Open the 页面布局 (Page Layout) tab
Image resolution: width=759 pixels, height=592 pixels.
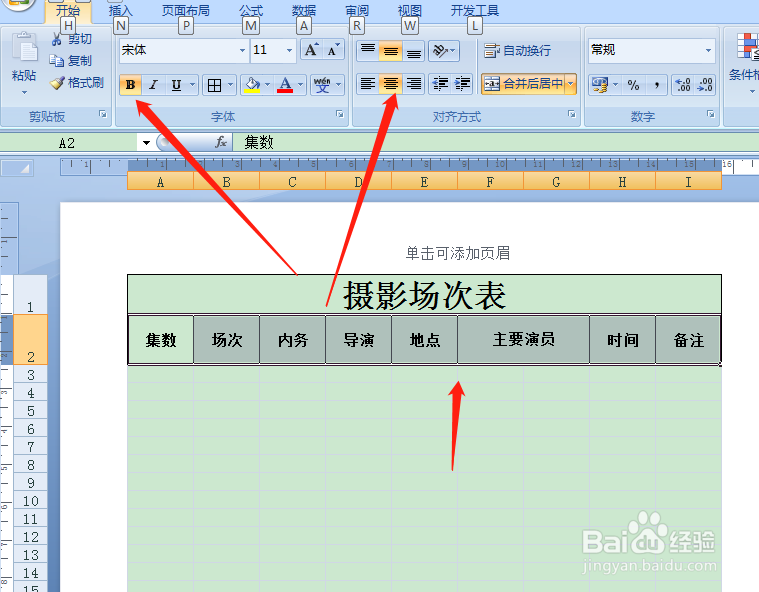(185, 11)
